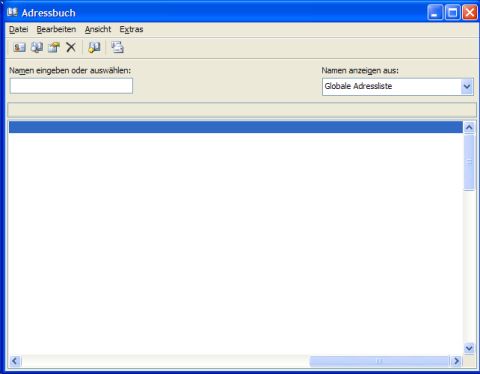Screen dimensions: 480x374
Task: Click the horizontal scrollbar right arrow
Action: [456, 361]
